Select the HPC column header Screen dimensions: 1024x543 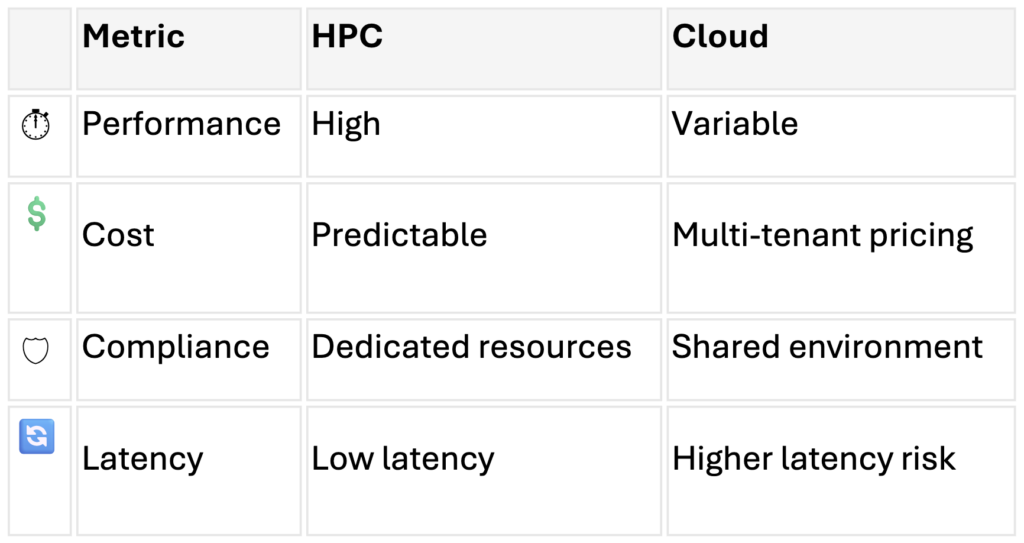coord(347,37)
